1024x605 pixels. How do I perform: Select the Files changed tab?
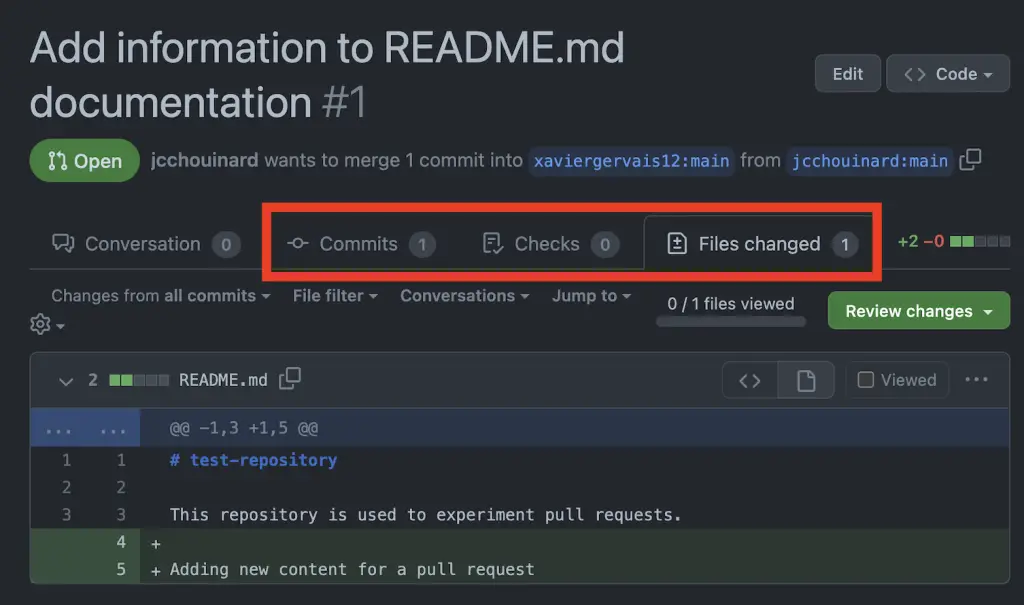click(x=761, y=244)
